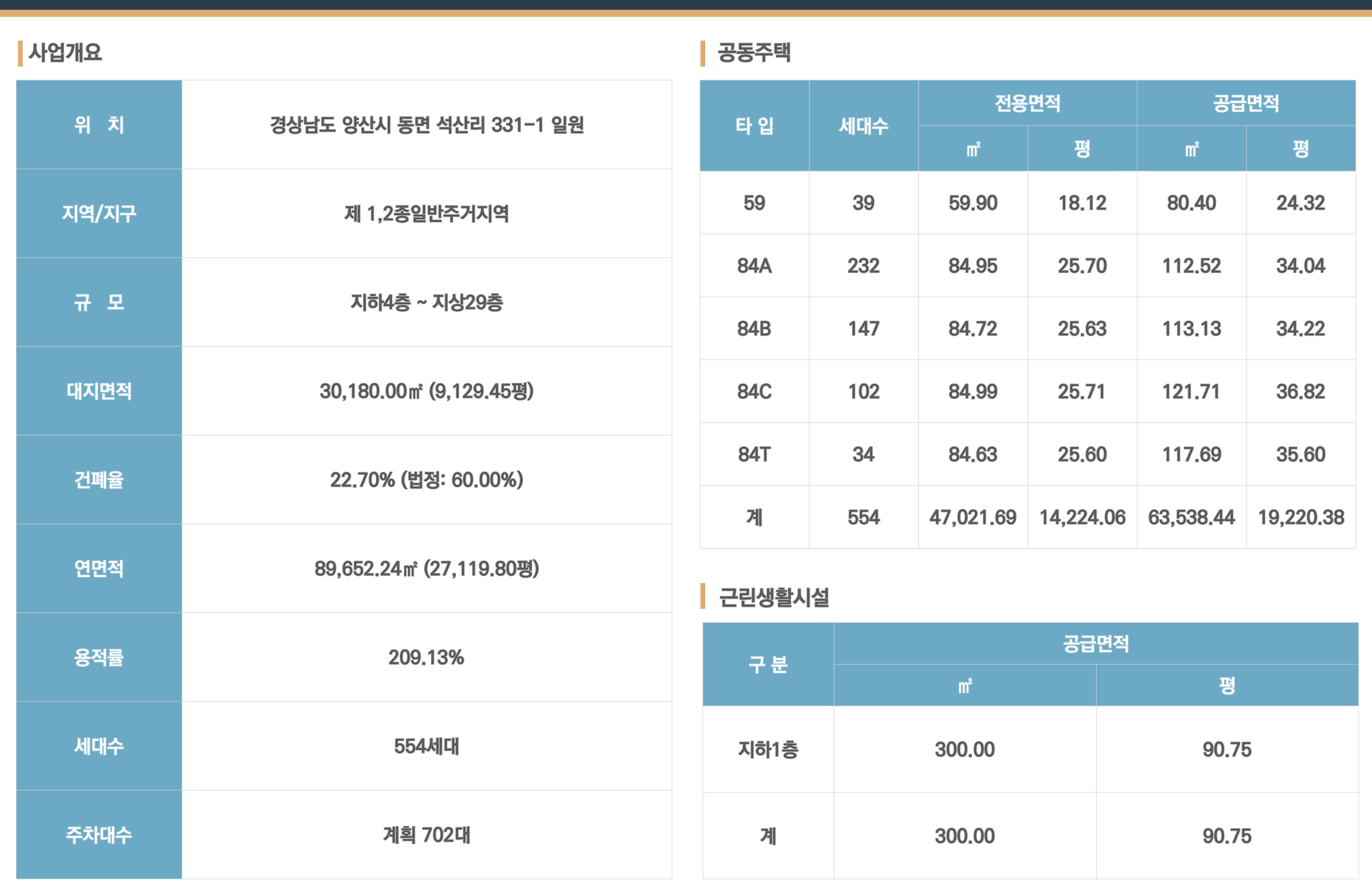Select the 84C type row label
This screenshot has width=1372, height=895.
tap(754, 392)
